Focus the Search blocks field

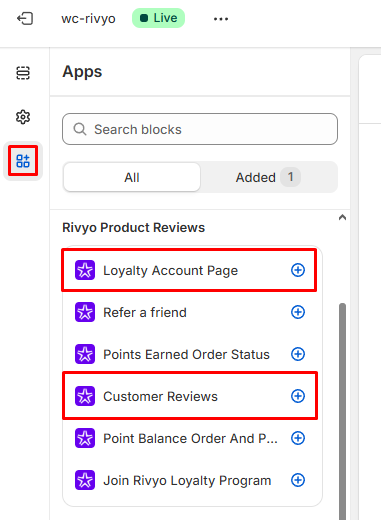[x=200, y=129]
